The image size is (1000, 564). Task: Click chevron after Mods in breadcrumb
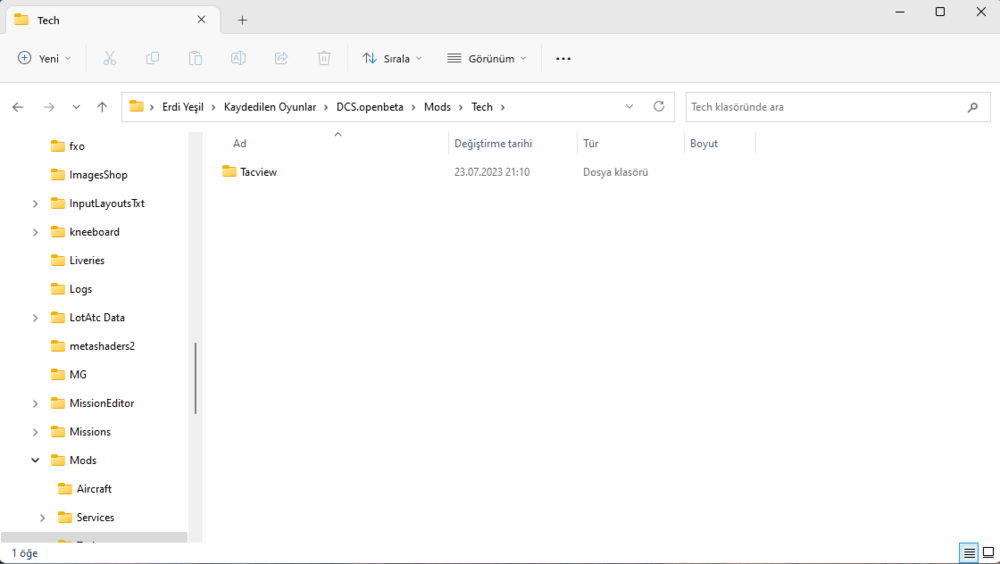pyautogui.click(x=460, y=107)
